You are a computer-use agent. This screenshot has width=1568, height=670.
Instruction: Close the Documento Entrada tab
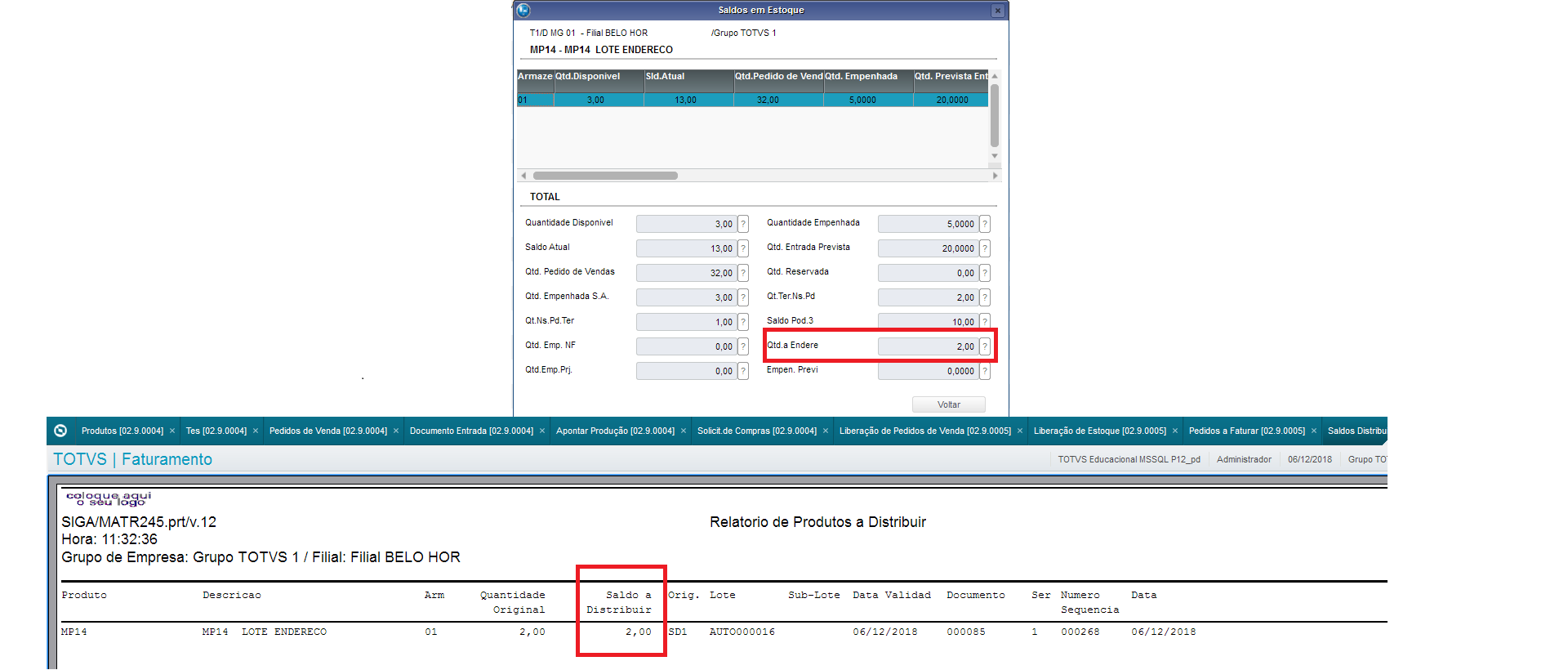coord(542,431)
